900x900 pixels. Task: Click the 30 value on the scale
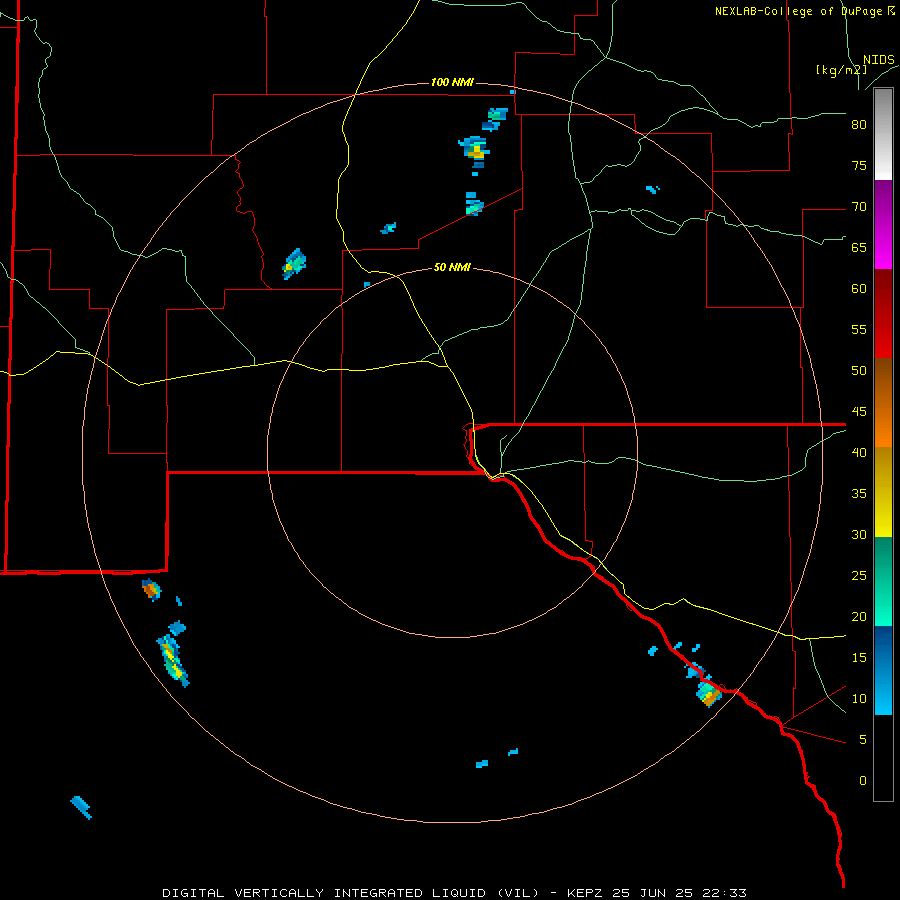coord(859,534)
